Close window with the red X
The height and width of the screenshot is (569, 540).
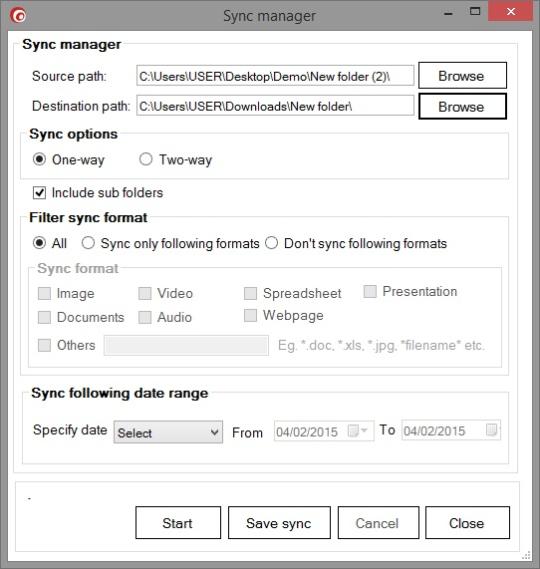511,12
